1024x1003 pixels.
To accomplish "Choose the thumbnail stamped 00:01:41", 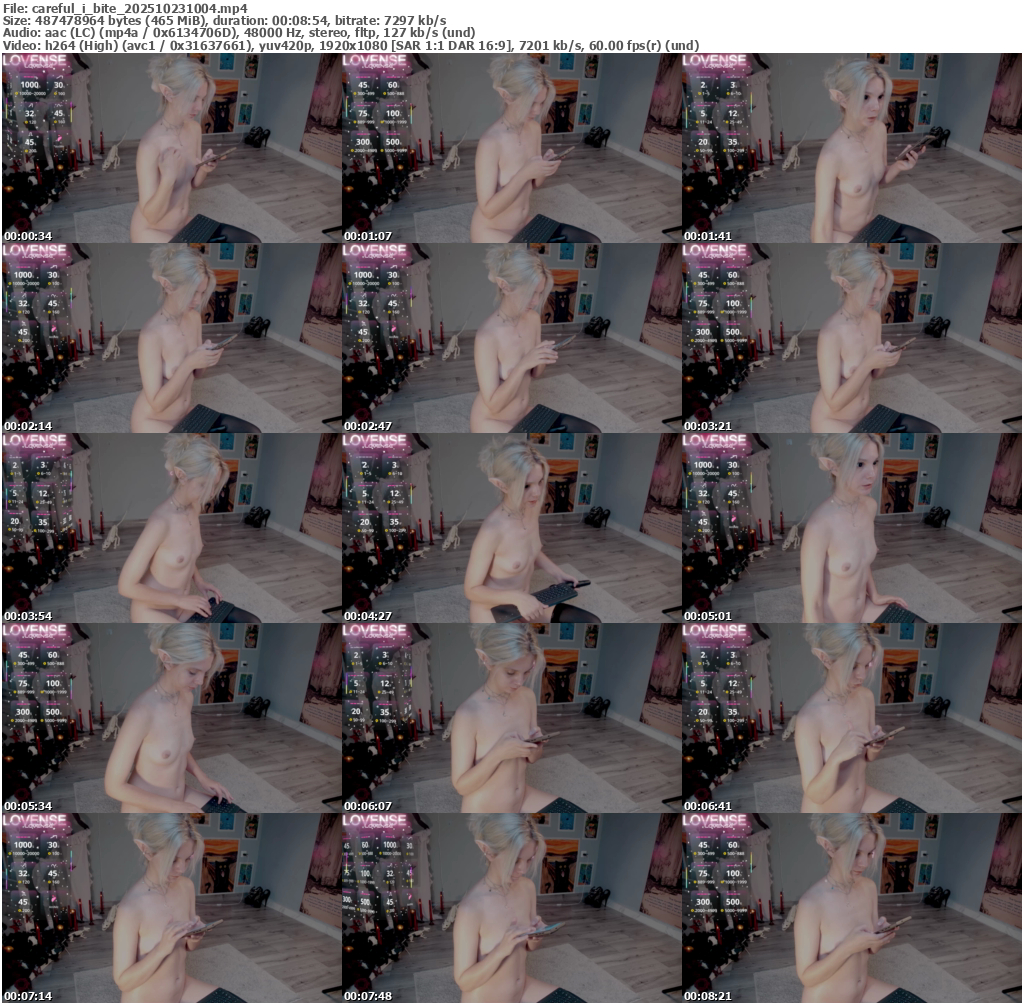I will pyautogui.click(x=852, y=148).
